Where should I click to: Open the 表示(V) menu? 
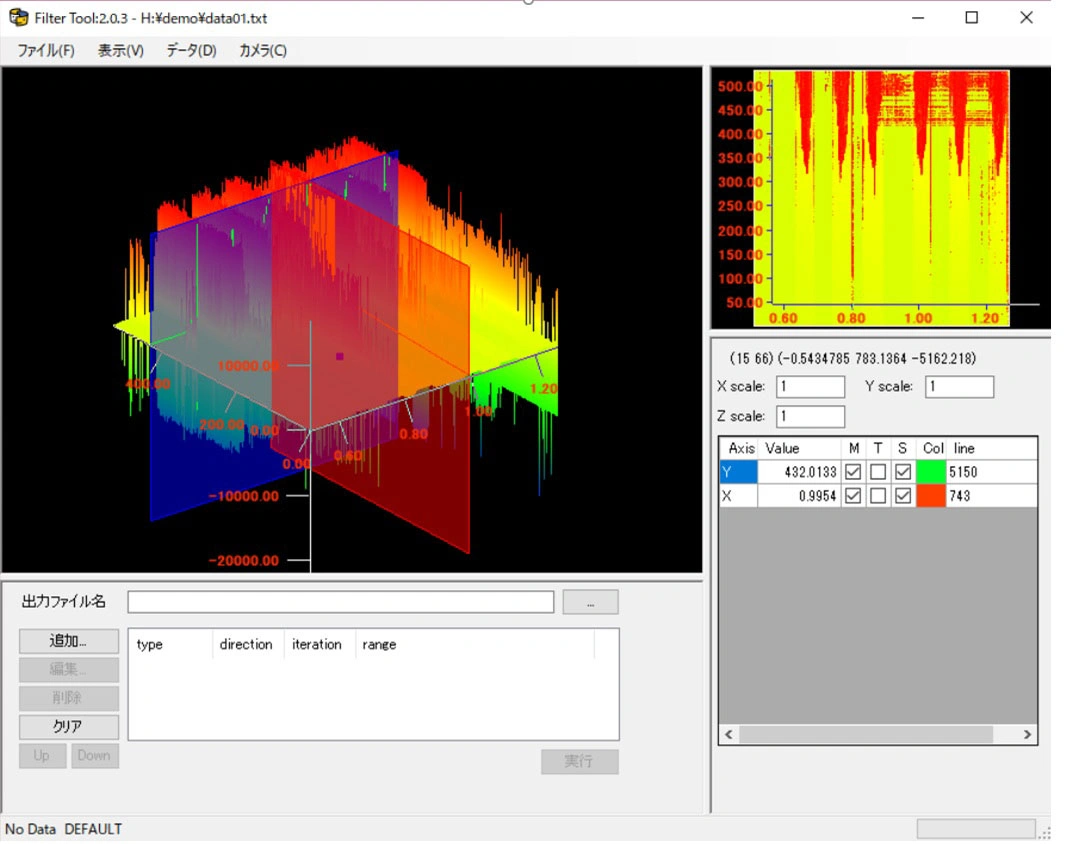(x=121, y=51)
